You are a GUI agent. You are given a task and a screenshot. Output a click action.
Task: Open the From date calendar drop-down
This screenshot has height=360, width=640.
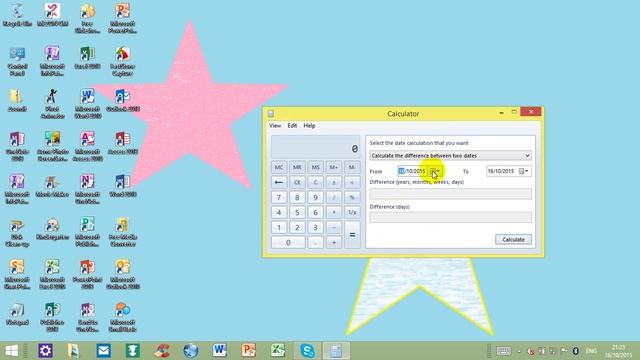[x=436, y=171]
